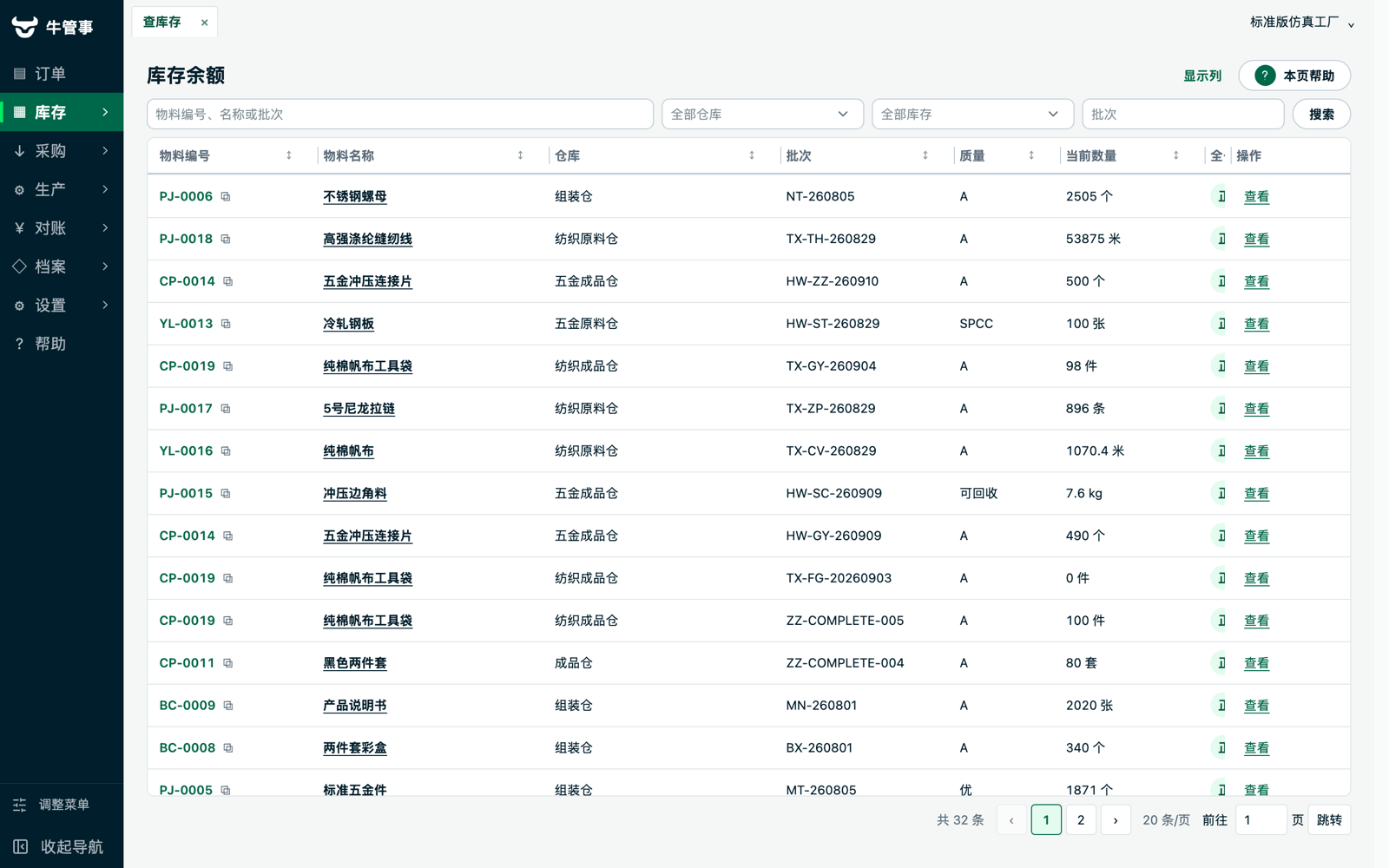Copy code icon beside YL-0016
Image resolution: width=1389 pixels, height=868 pixels.
tap(226, 451)
